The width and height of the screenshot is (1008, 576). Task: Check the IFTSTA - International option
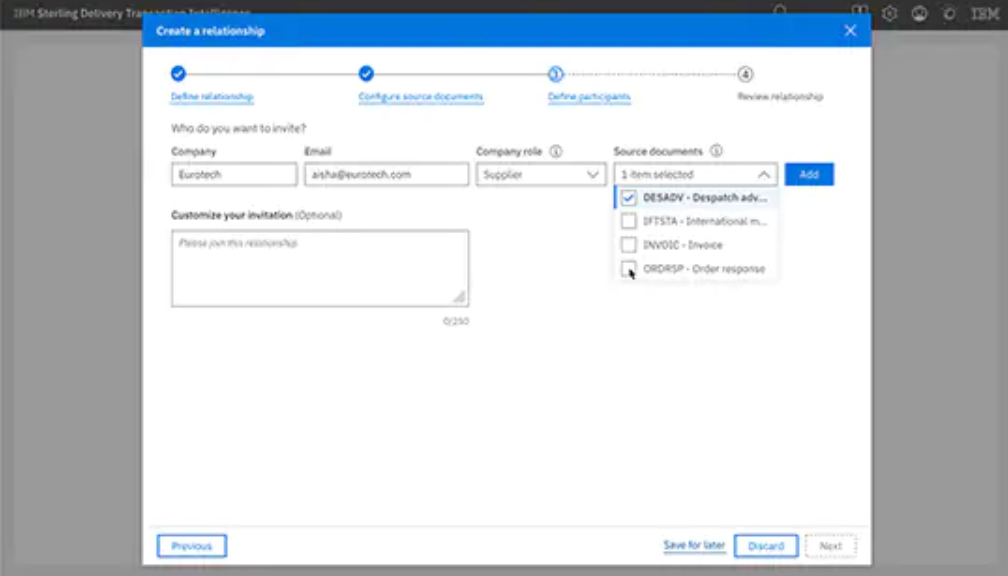[x=629, y=221]
